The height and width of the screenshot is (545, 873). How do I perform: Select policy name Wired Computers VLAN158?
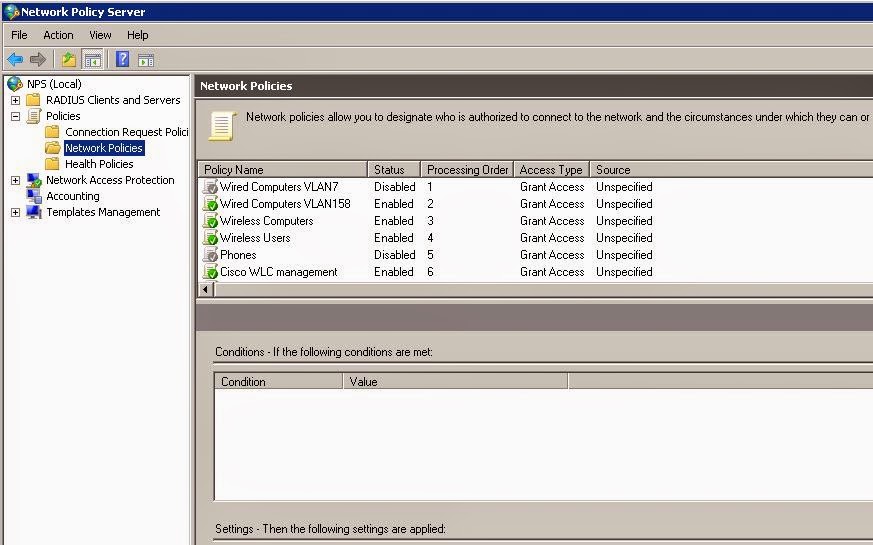285,204
